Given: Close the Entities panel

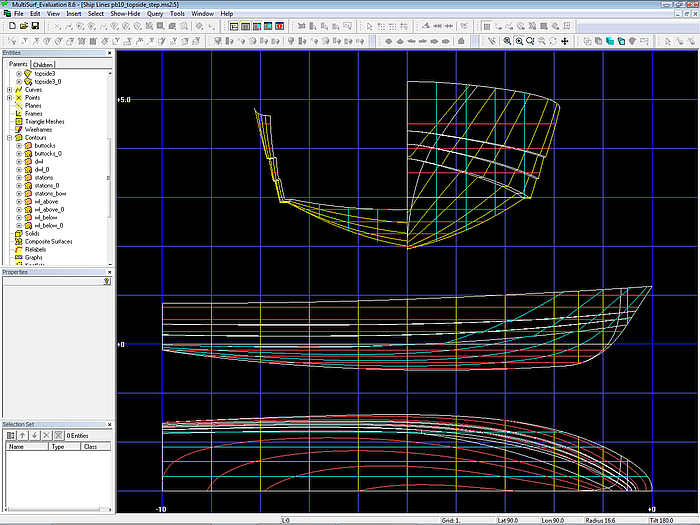Looking at the screenshot, I should (x=109, y=52).
